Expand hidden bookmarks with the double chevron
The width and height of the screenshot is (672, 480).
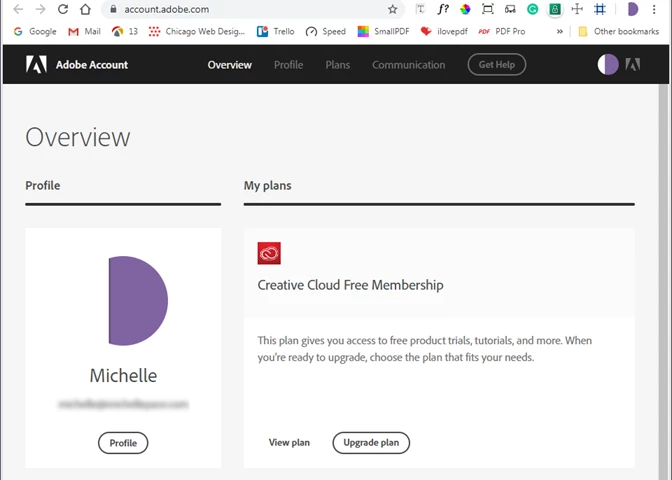559,31
